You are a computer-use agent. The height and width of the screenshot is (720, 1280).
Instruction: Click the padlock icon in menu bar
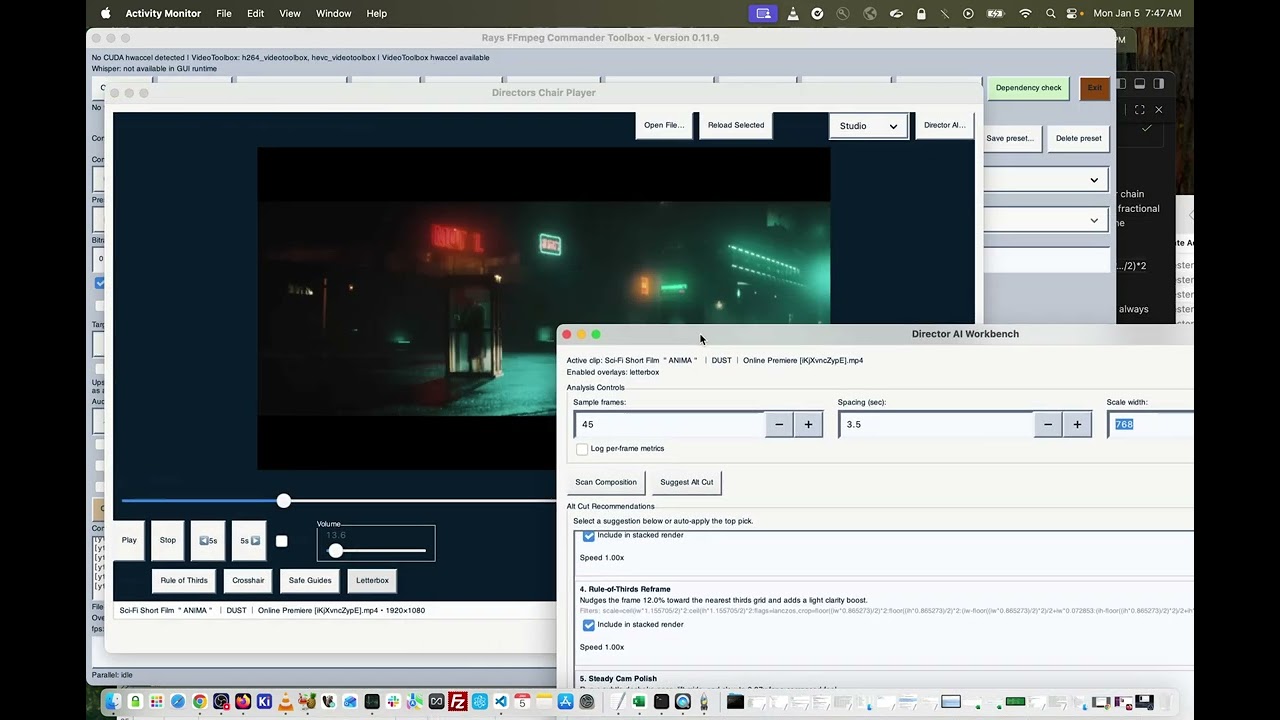[921, 13]
